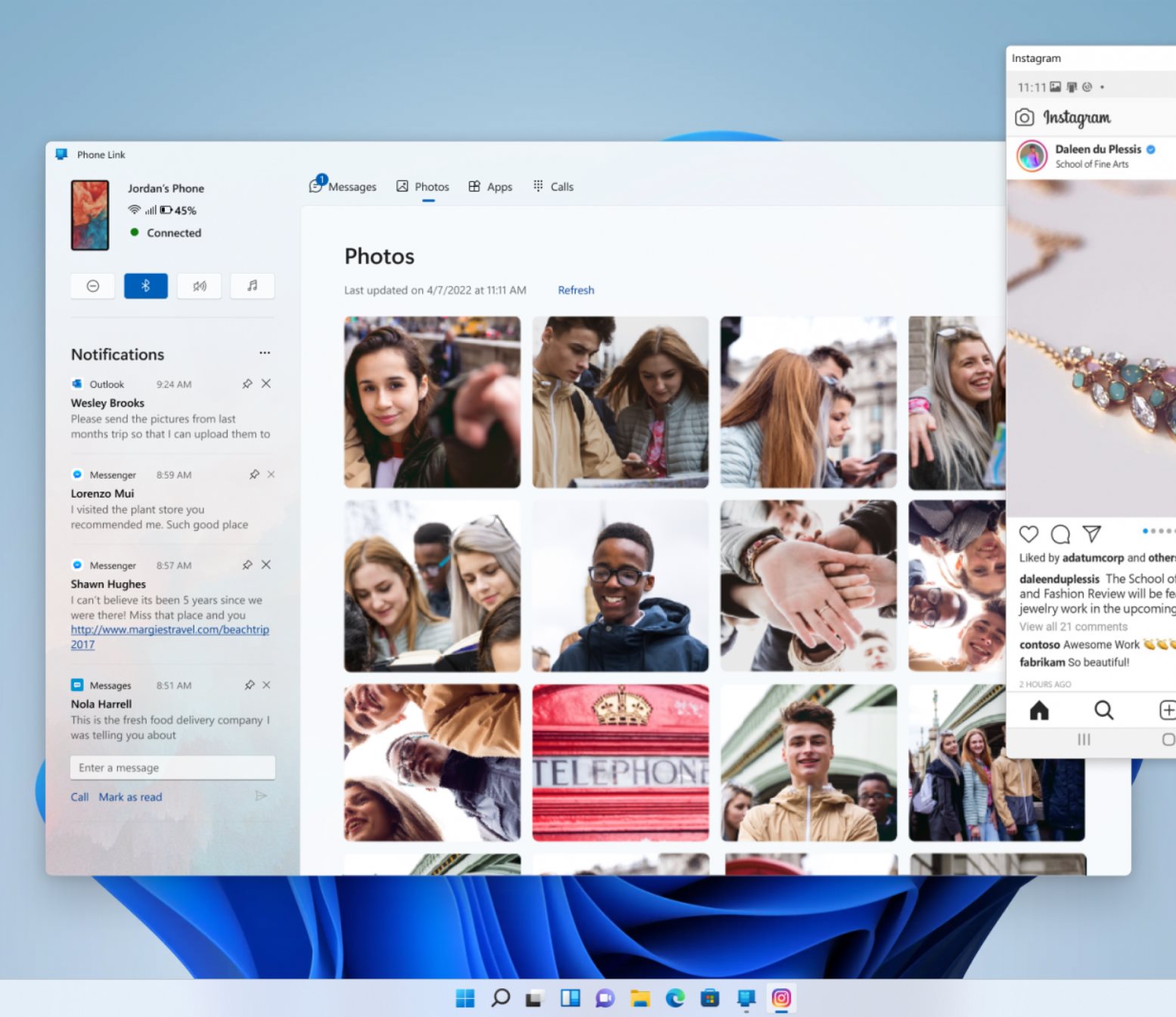Click the Instagram comment bubble icon
Viewport: 1176px width, 1017px height.
click(x=1060, y=534)
